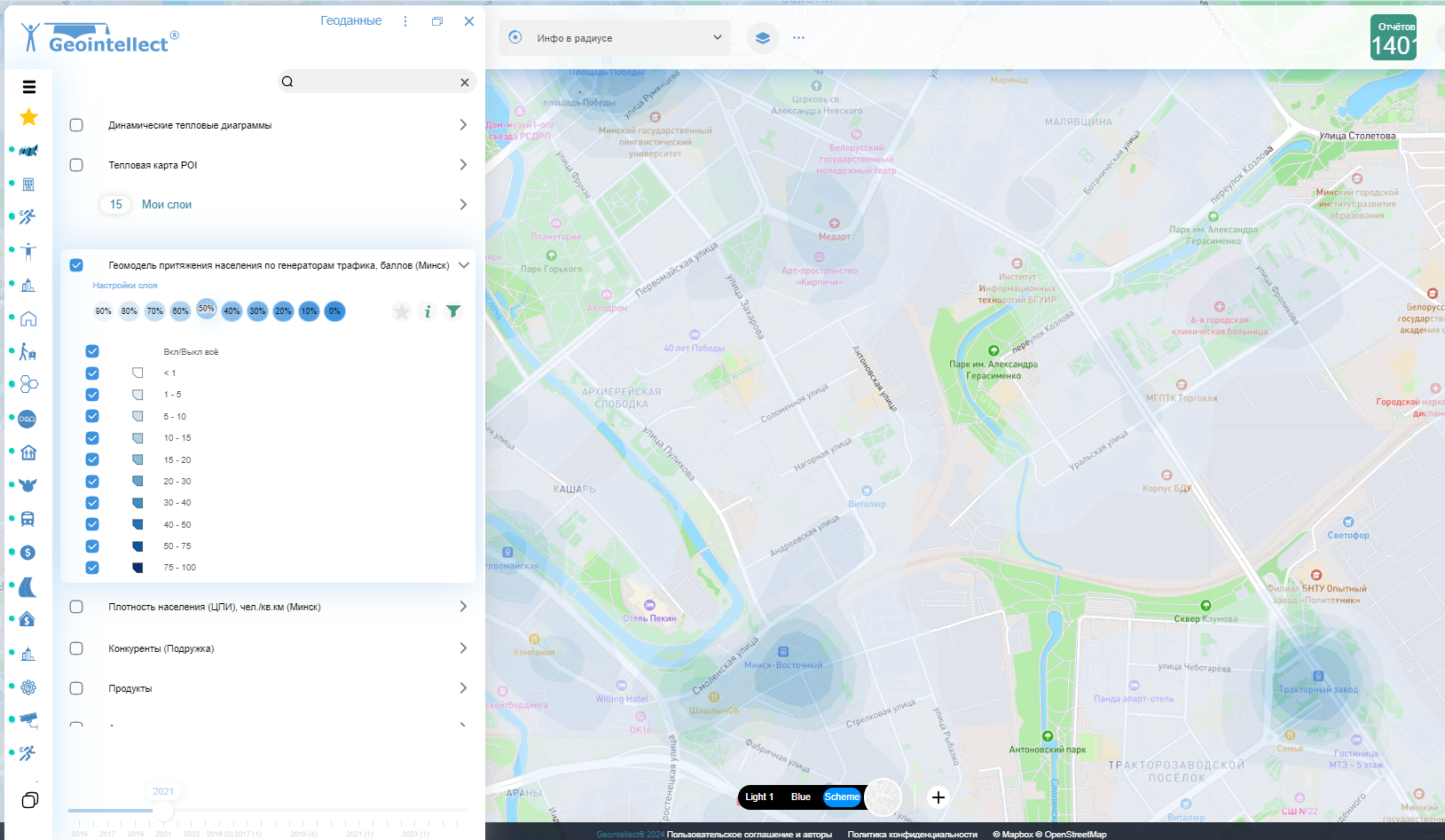Open the Настройки слоя link
This screenshot has width=1445, height=840.
click(x=125, y=286)
